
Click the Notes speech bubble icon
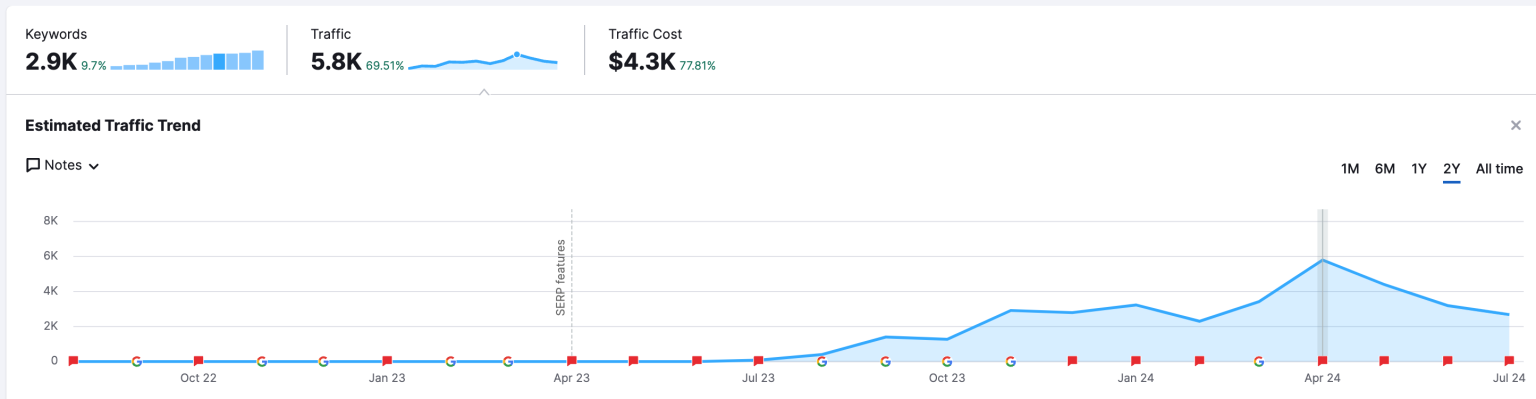pos(33,166)
